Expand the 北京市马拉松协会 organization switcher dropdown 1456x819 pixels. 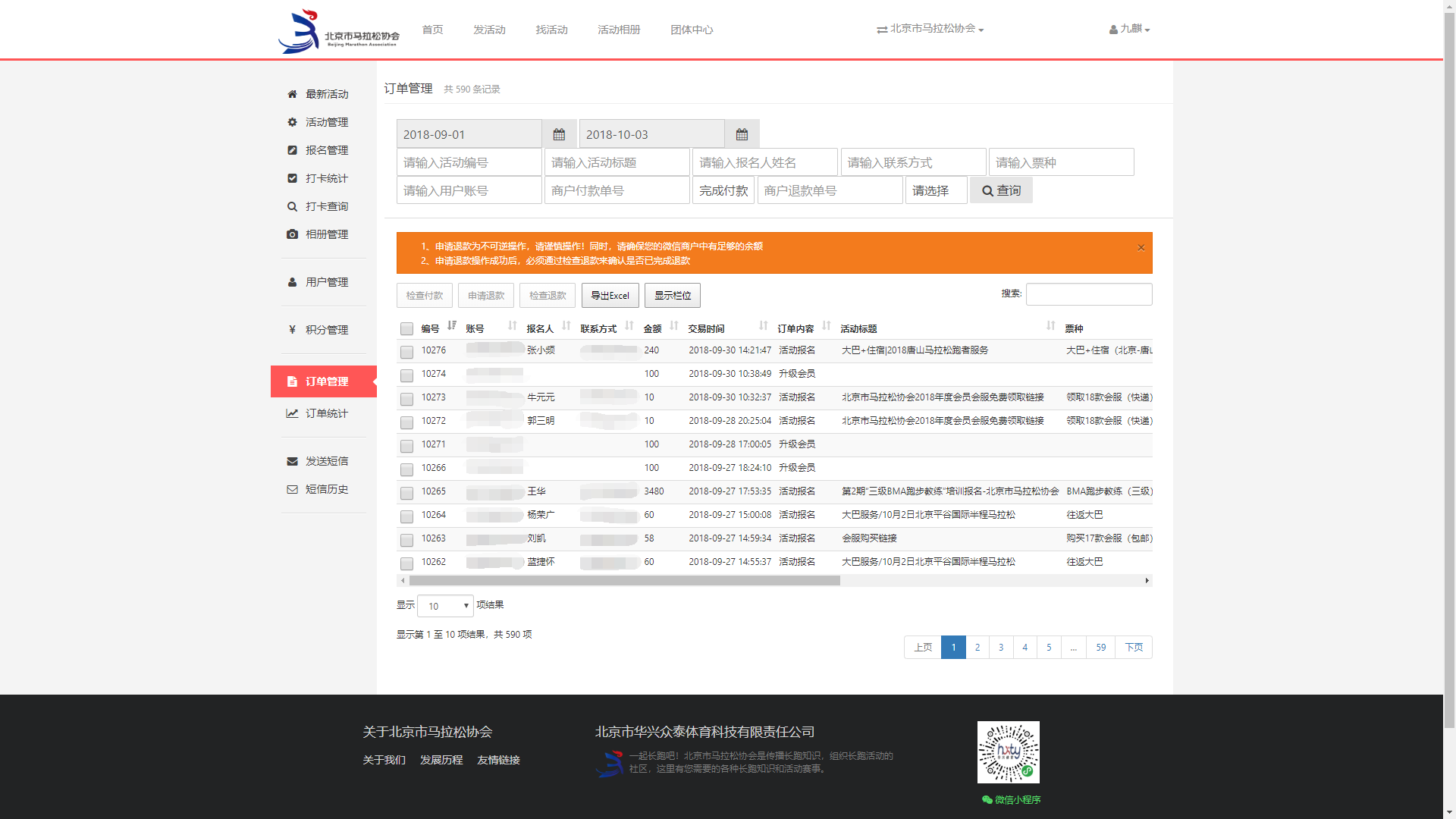click(x=930, y=29)
